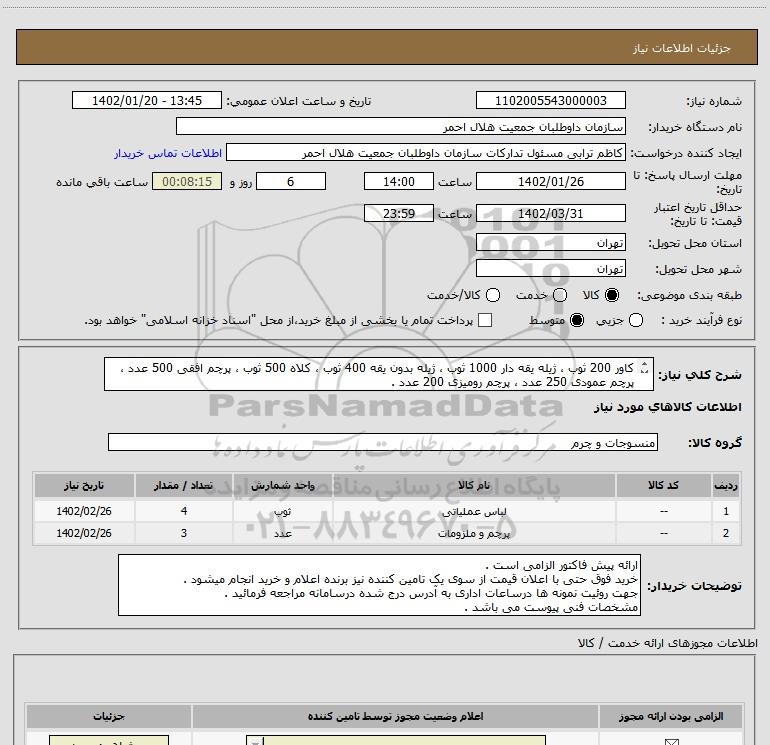The width and height of the screenshot is (770, 745).
Task: Choose the جزیی purchase process option
Action: tap(635, 320)
